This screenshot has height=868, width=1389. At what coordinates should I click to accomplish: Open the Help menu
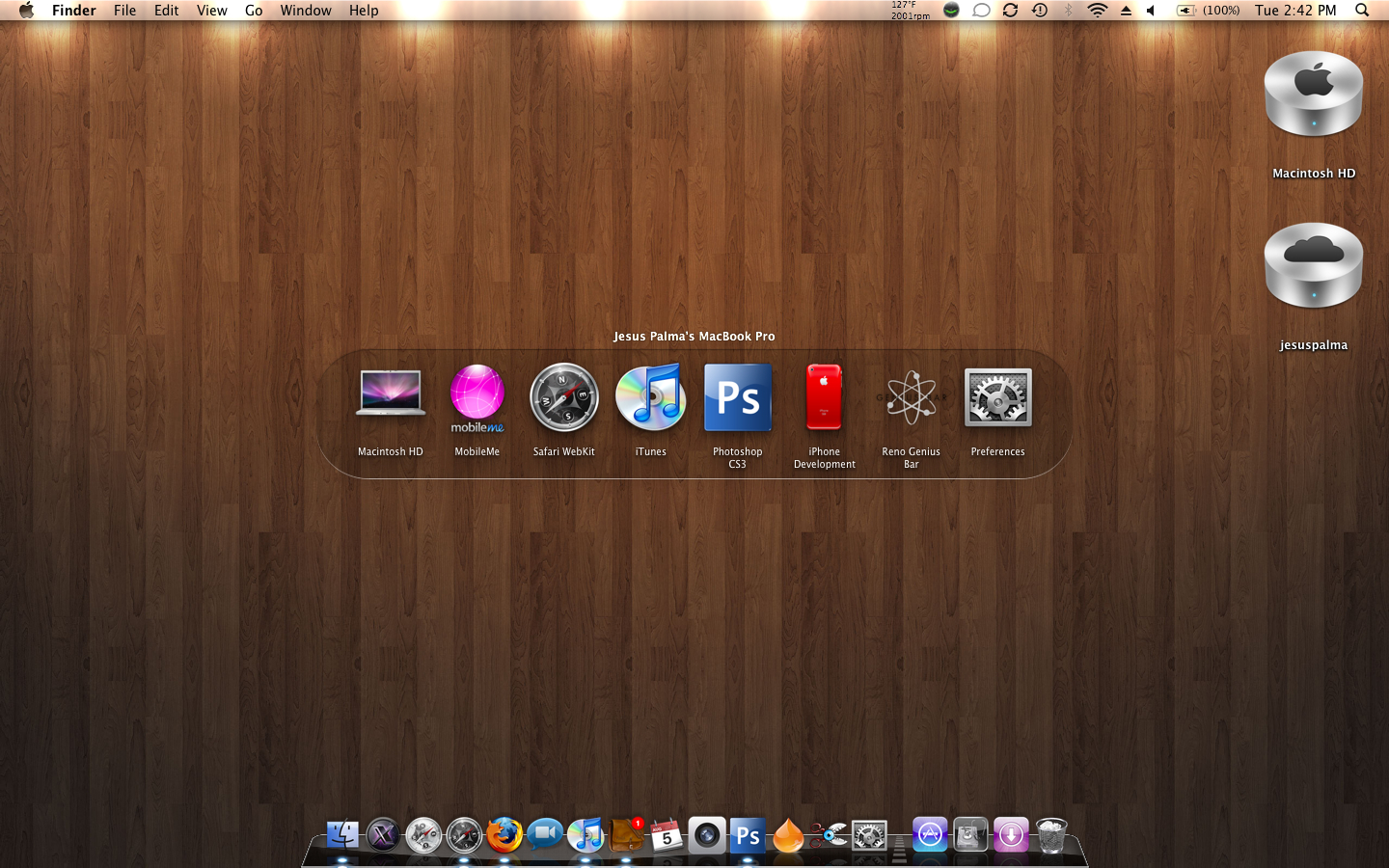click(x=364, y=11)
